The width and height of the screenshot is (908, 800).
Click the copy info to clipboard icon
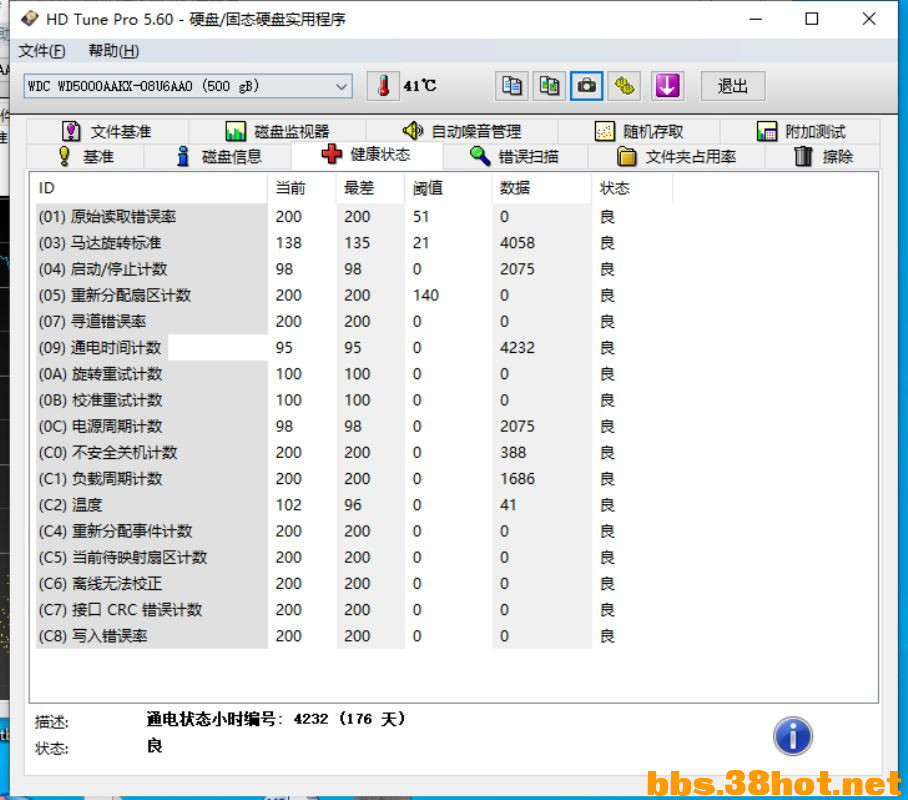pyautogui.click(x=511, y=86)
